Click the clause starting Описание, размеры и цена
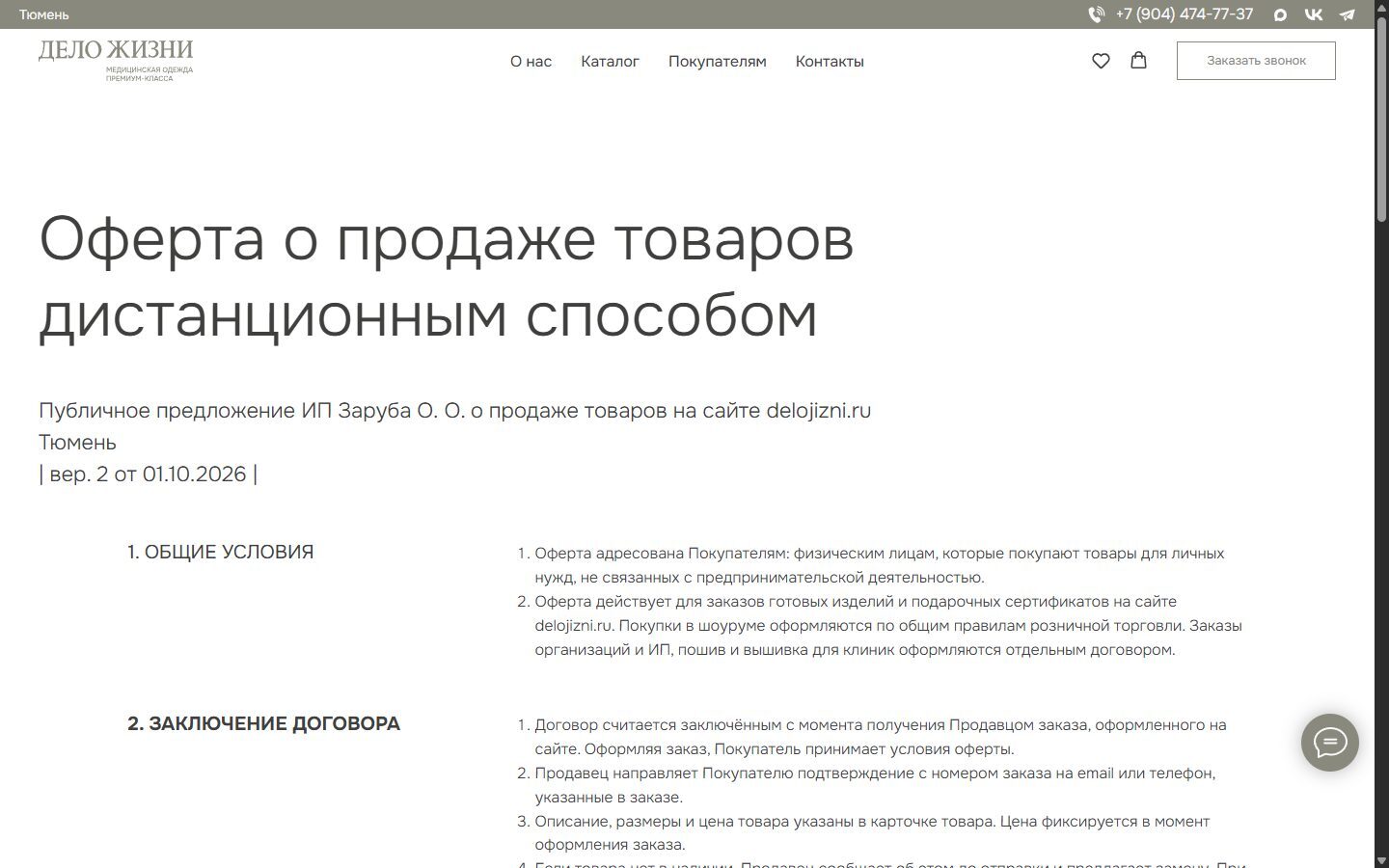The image size is (1389, 868). point(872,832)
